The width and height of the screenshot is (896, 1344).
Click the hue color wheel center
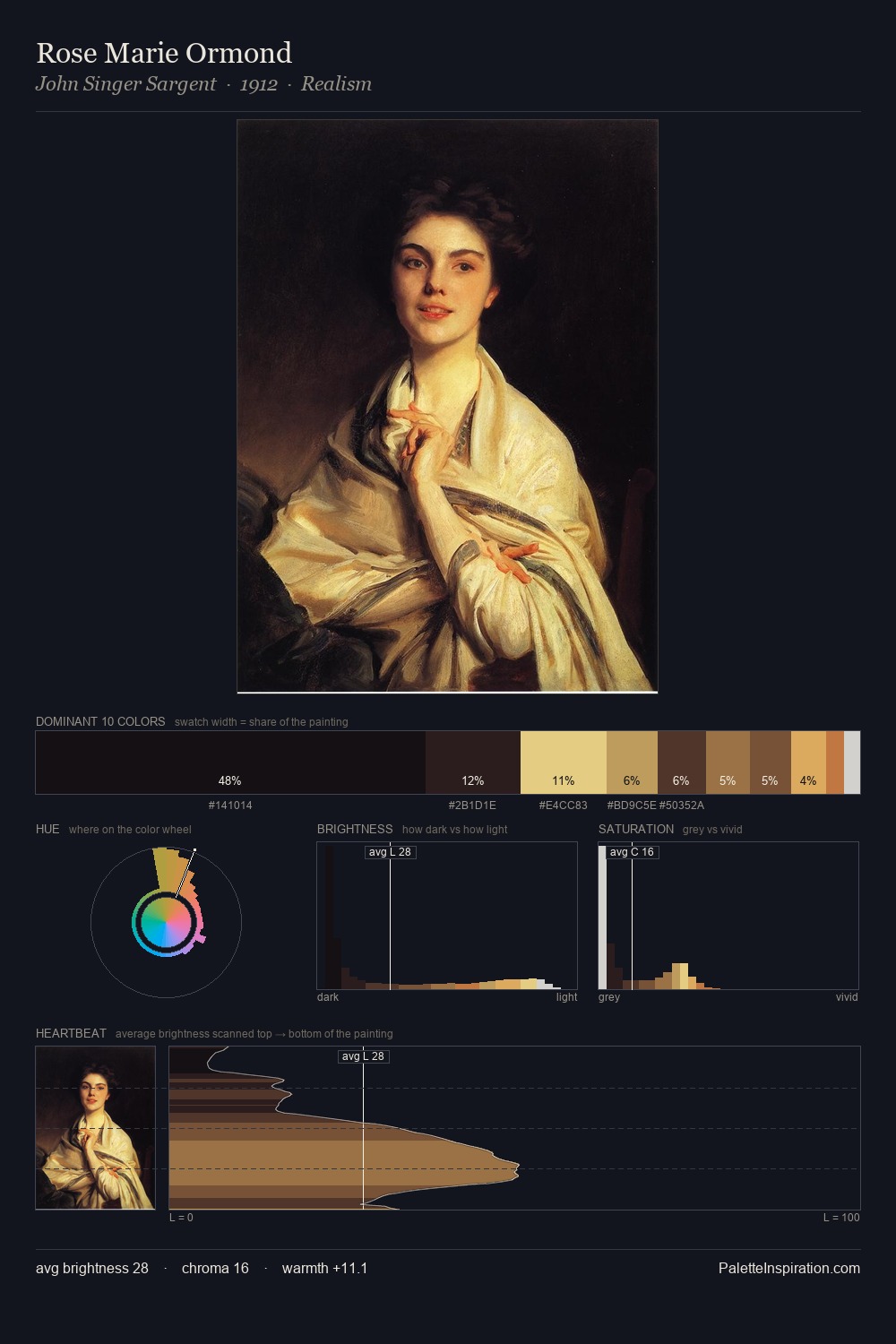point(166,922)
